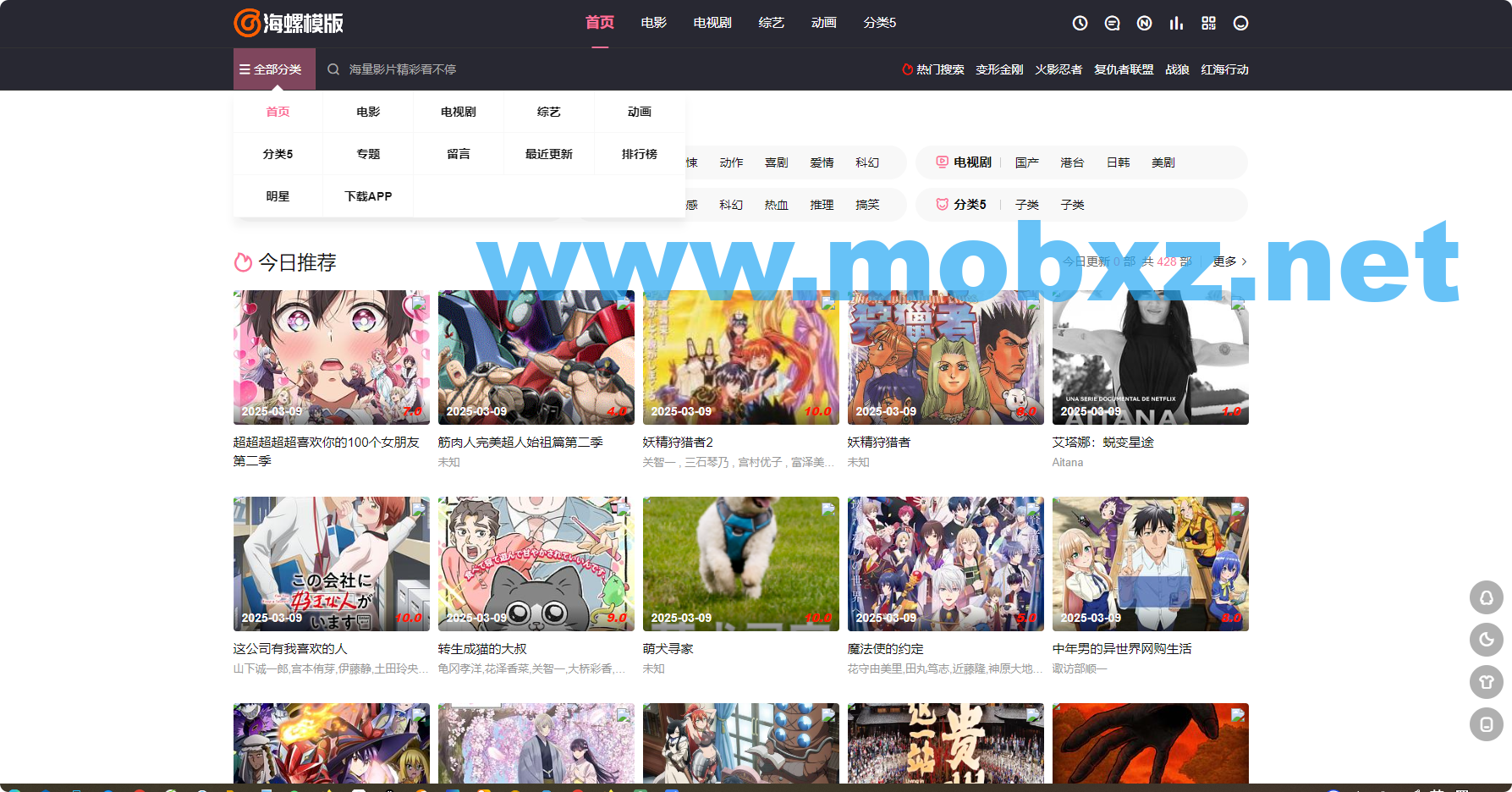This screenshot has width=1512, height=792.
Task: Search hot keyword 变形金刚
Action: 999,69
